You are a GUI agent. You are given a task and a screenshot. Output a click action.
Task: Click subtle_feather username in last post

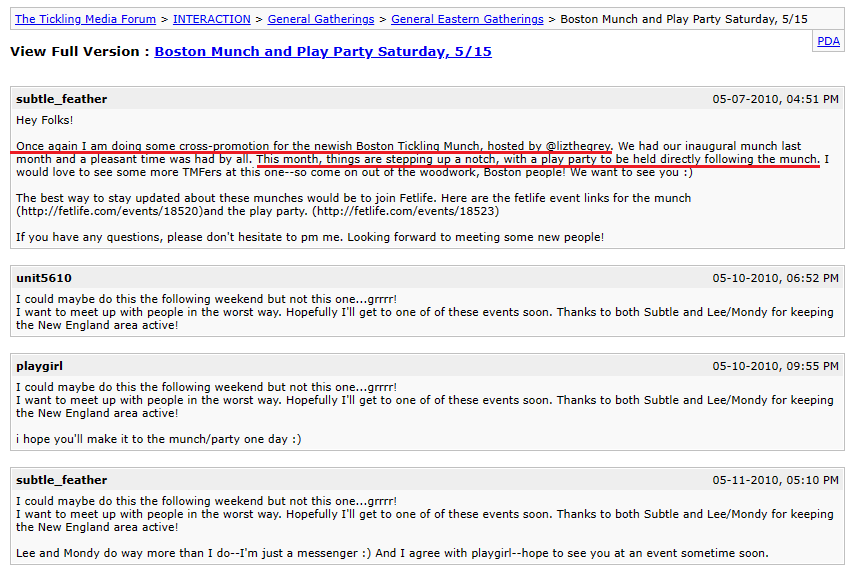61,480
